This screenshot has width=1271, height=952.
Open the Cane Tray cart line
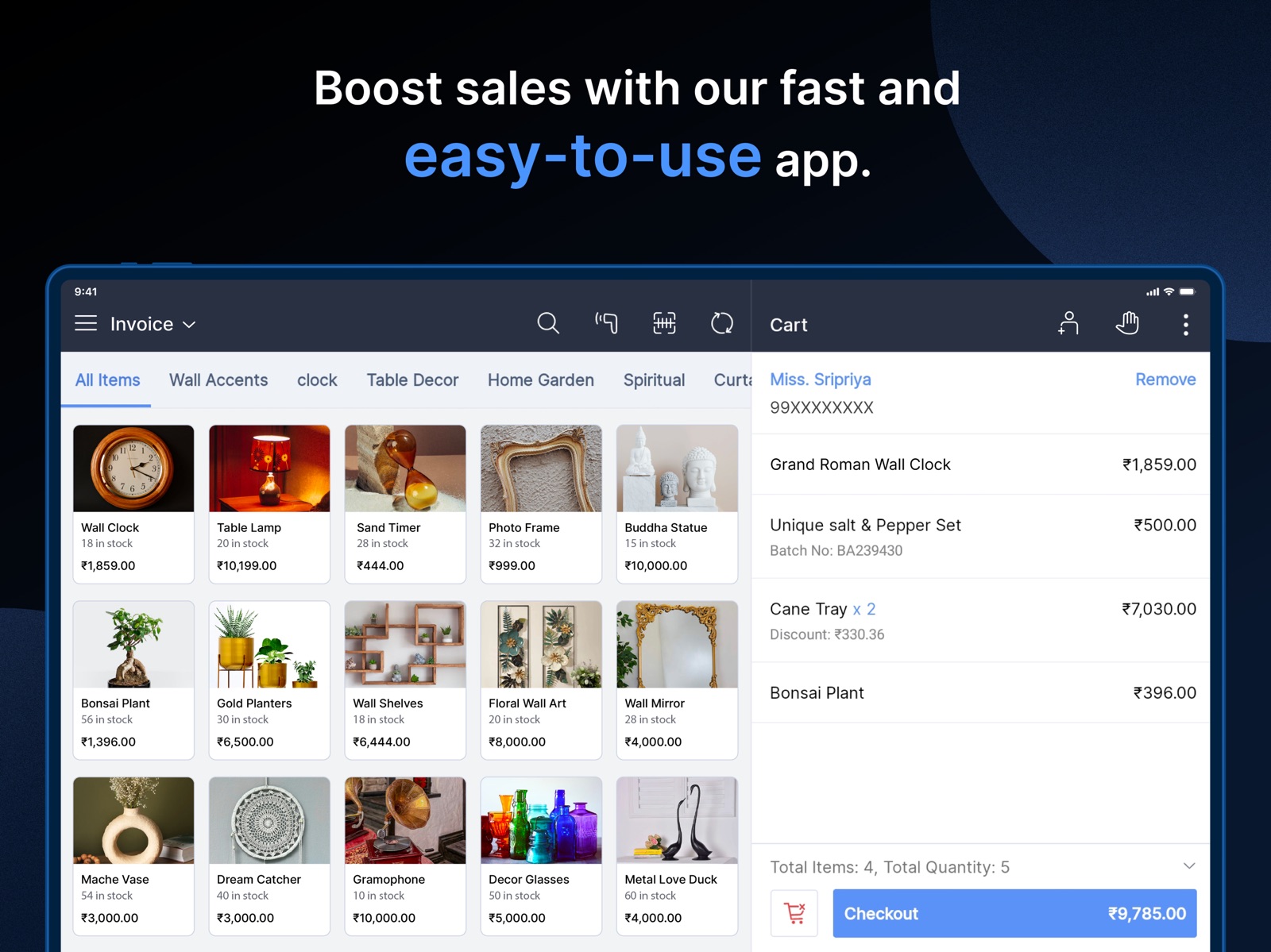(980, 621)
